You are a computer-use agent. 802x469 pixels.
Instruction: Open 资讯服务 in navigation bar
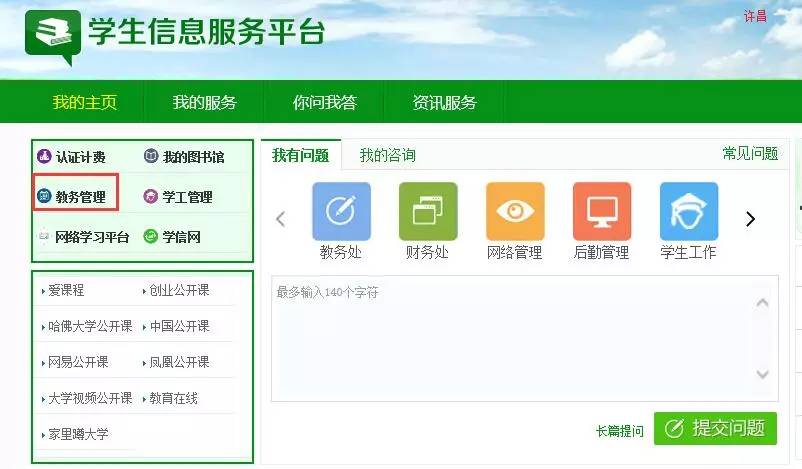[445, 102]
